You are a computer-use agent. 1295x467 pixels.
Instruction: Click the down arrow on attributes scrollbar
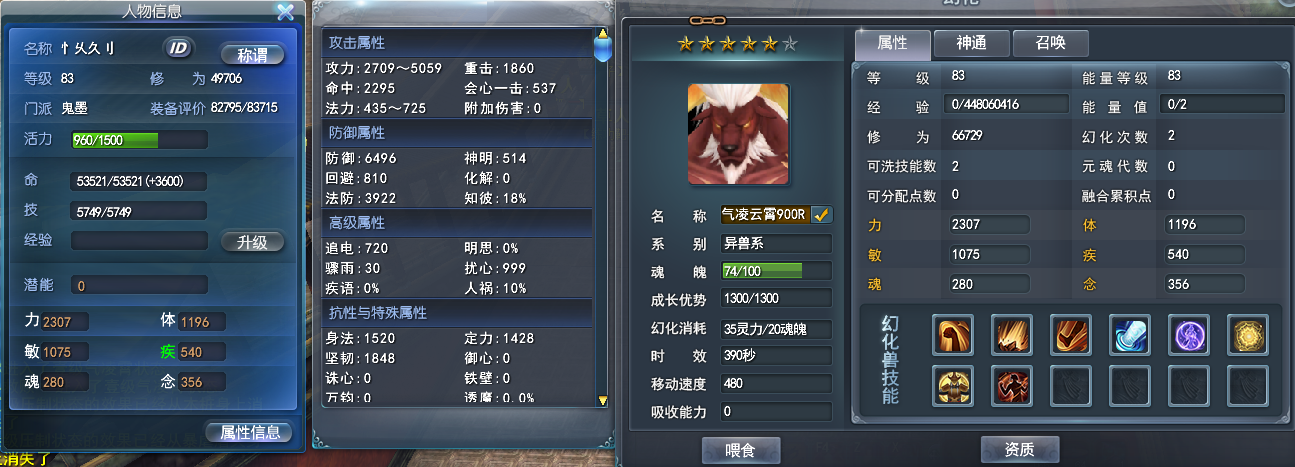[x=602, y=400]
